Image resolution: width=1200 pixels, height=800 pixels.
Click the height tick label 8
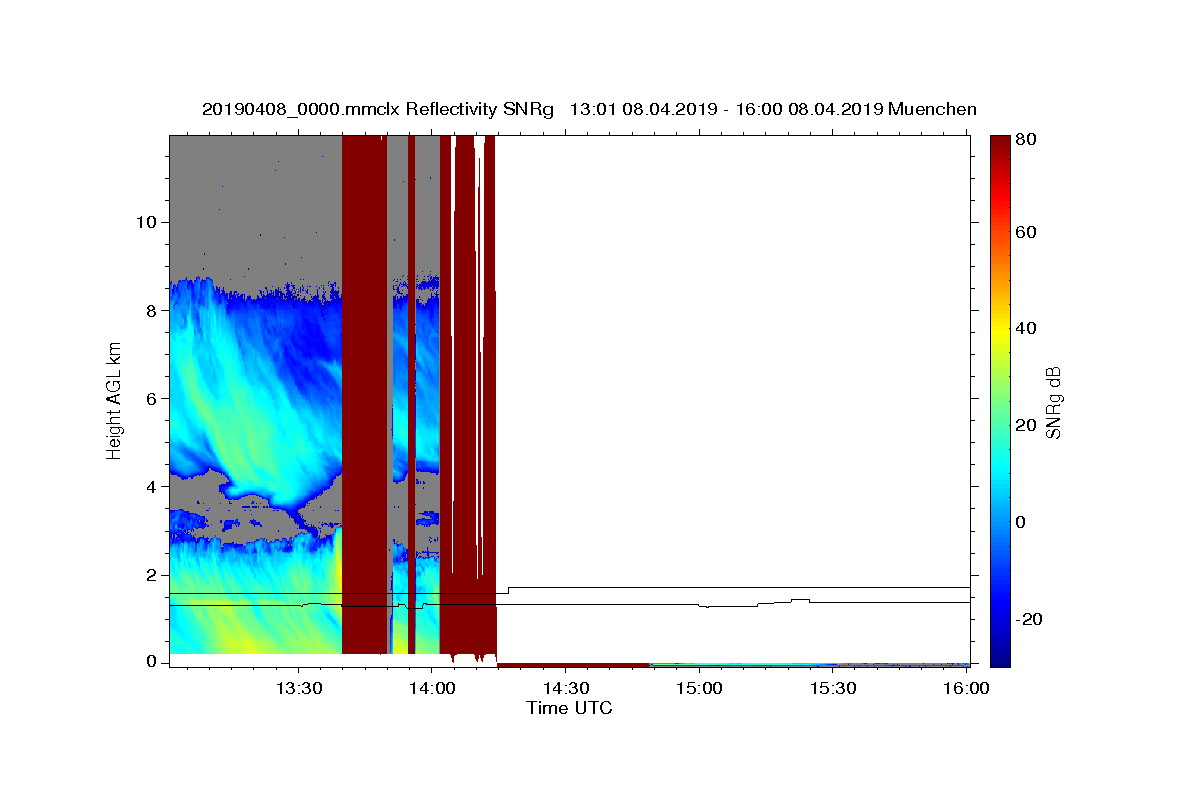(x=150, y=310)
